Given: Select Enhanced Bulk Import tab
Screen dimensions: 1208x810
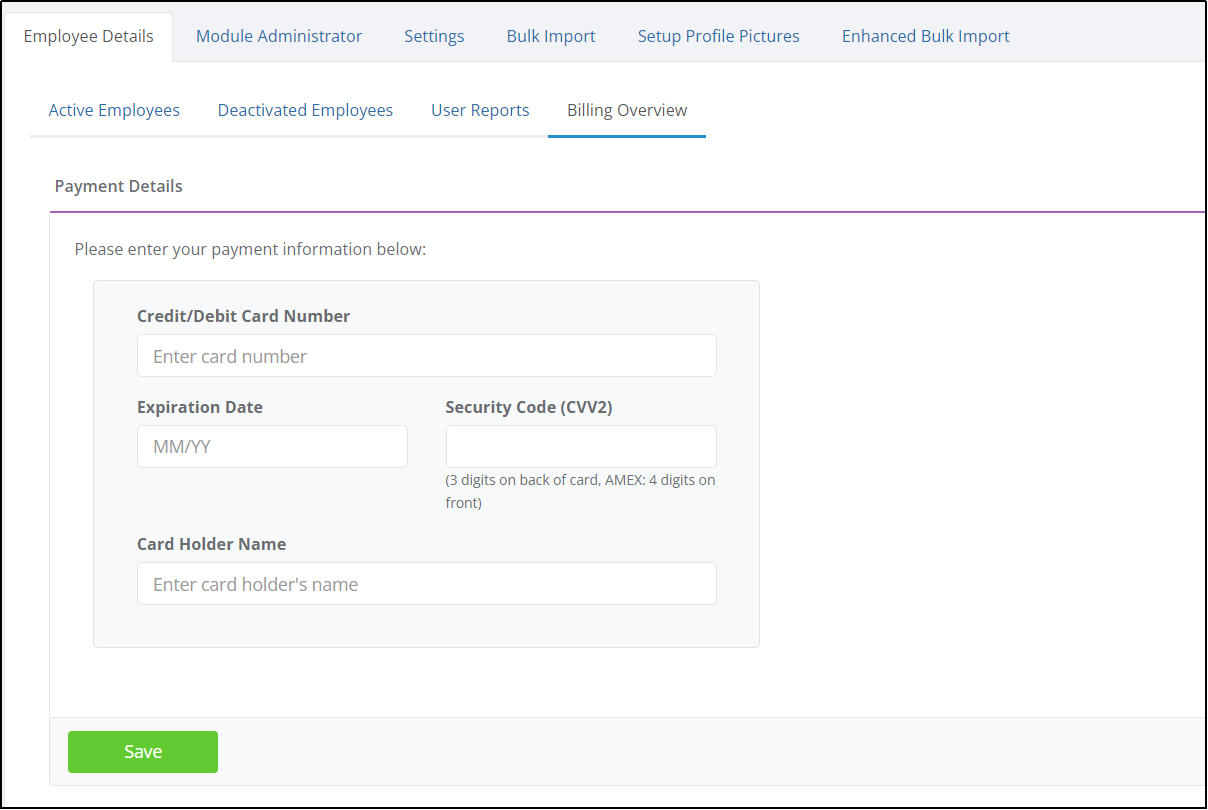Looking at the screenshot, I should (926, 36).
